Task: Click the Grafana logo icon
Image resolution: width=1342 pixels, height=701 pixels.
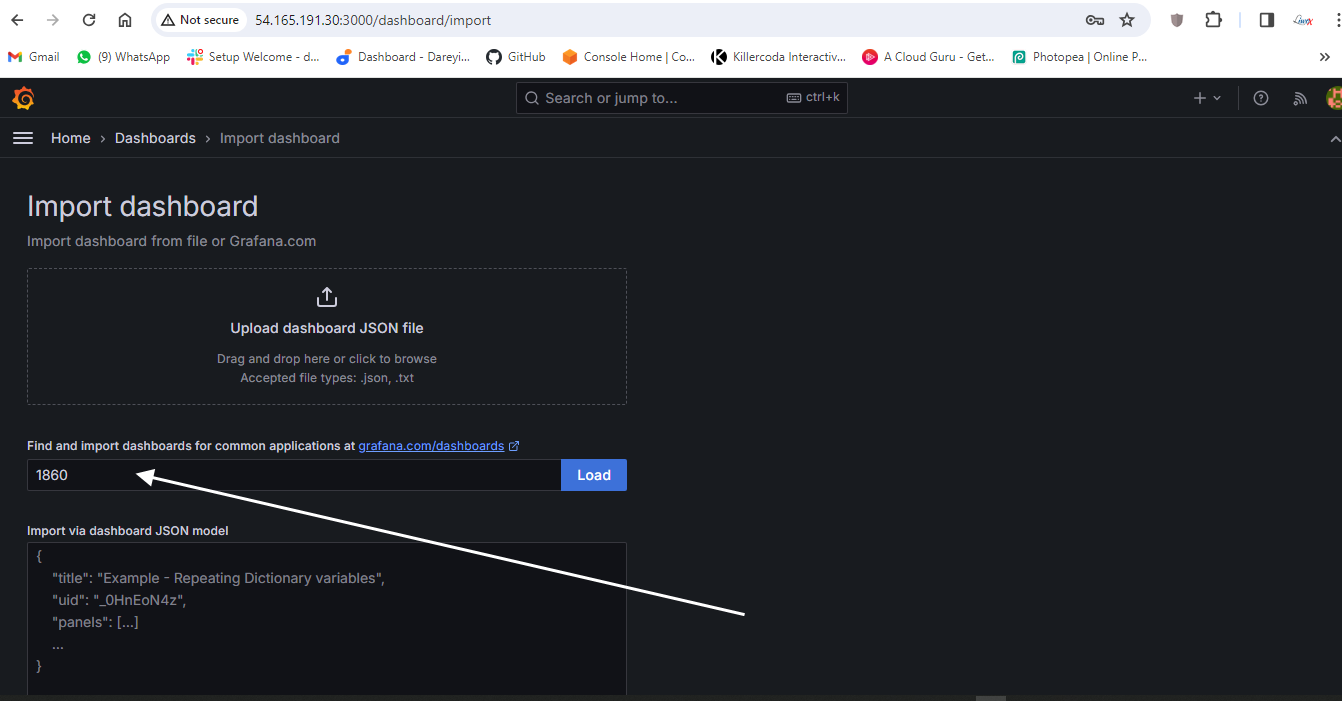Action: tap(23, 98)
